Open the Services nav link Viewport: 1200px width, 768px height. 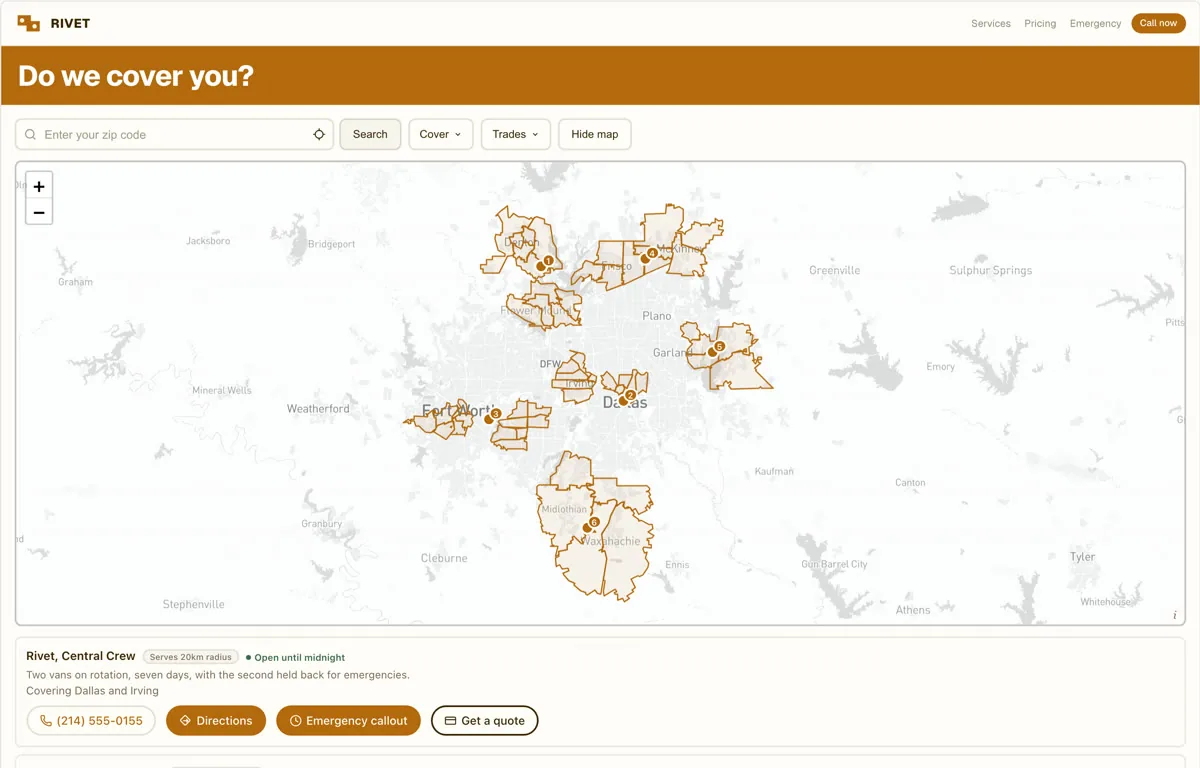991,23
